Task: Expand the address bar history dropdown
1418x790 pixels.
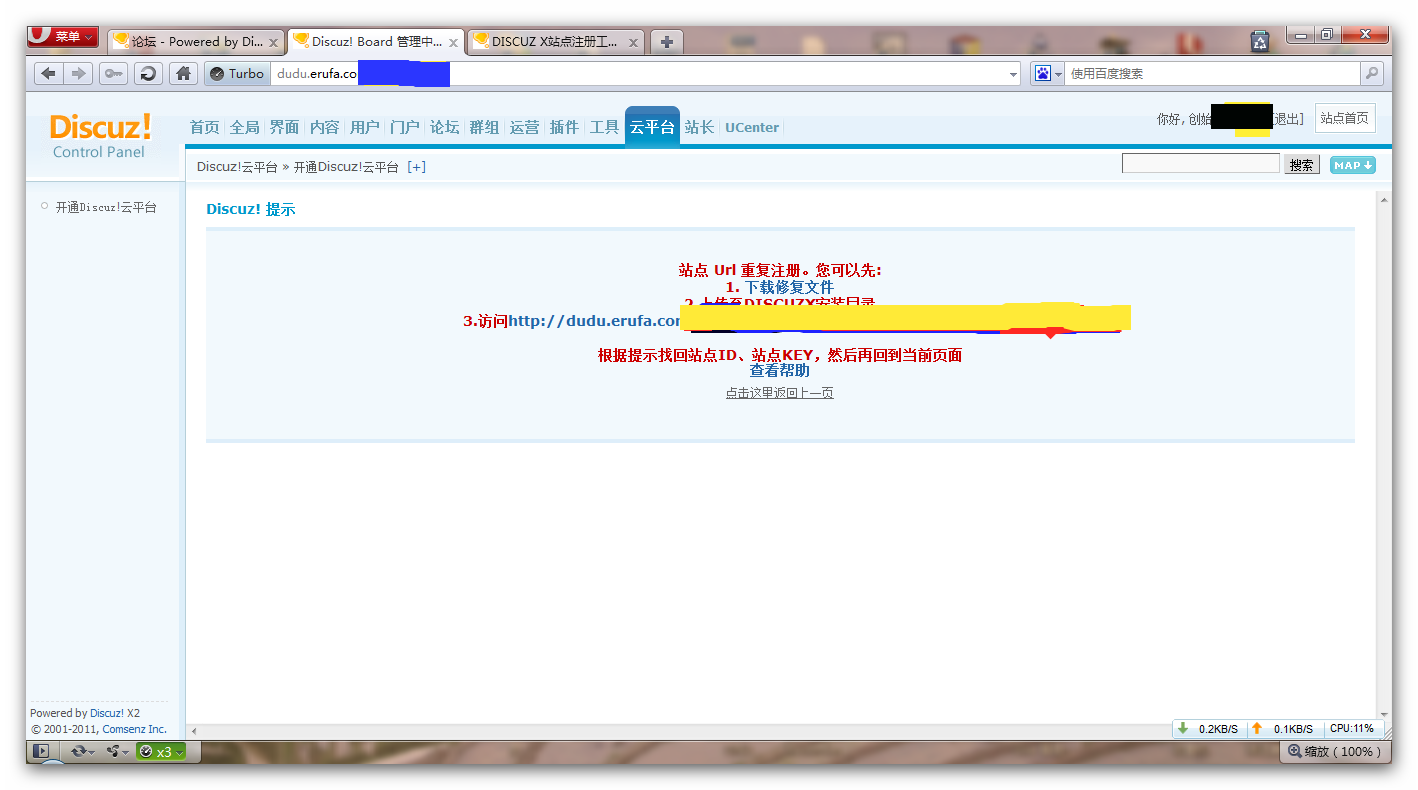Action: coord(1013,74)
